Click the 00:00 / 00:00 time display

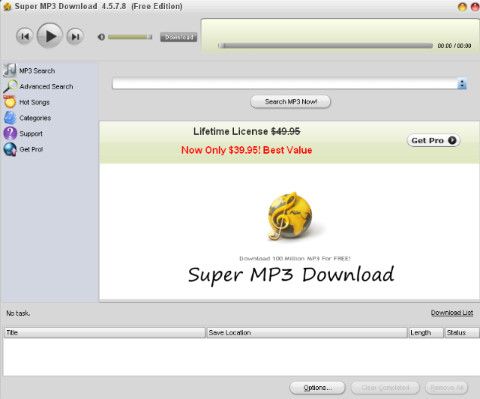[x=454, y=46]
